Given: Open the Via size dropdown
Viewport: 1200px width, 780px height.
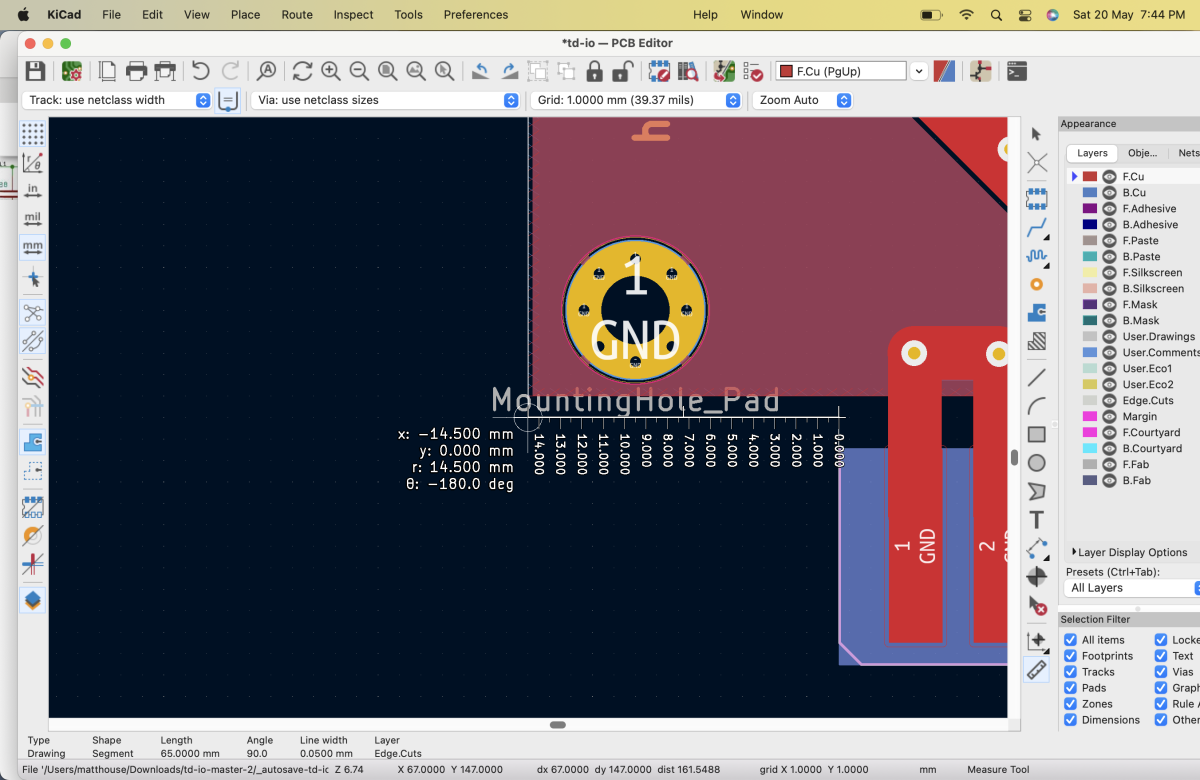Looking at the screenshot, I should click(x=385, y=100).
